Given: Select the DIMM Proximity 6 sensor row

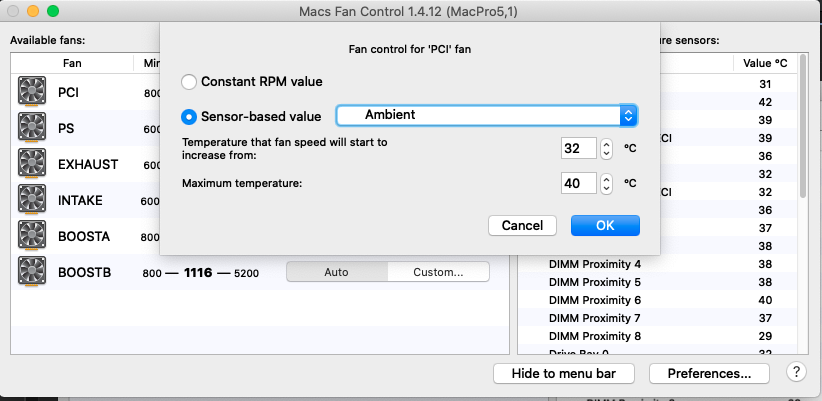Looking at the screenshot, I should pyautogui.click(x=658, y=300).
